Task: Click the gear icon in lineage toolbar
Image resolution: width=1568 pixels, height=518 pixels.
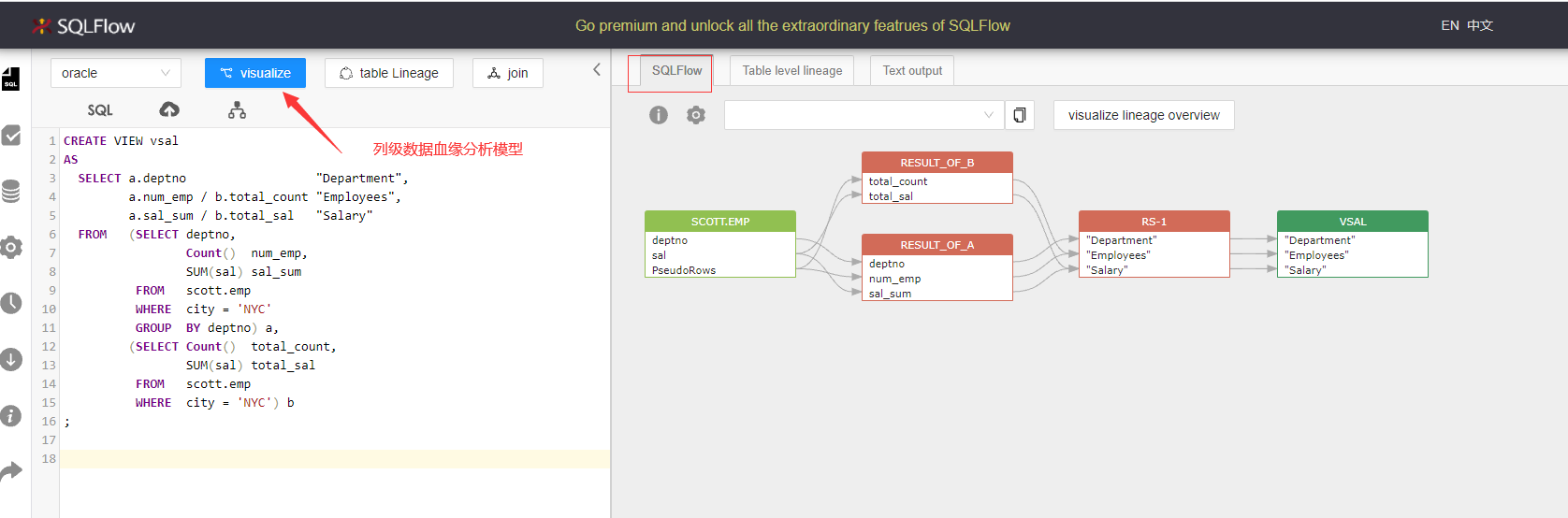Action: 695,115
